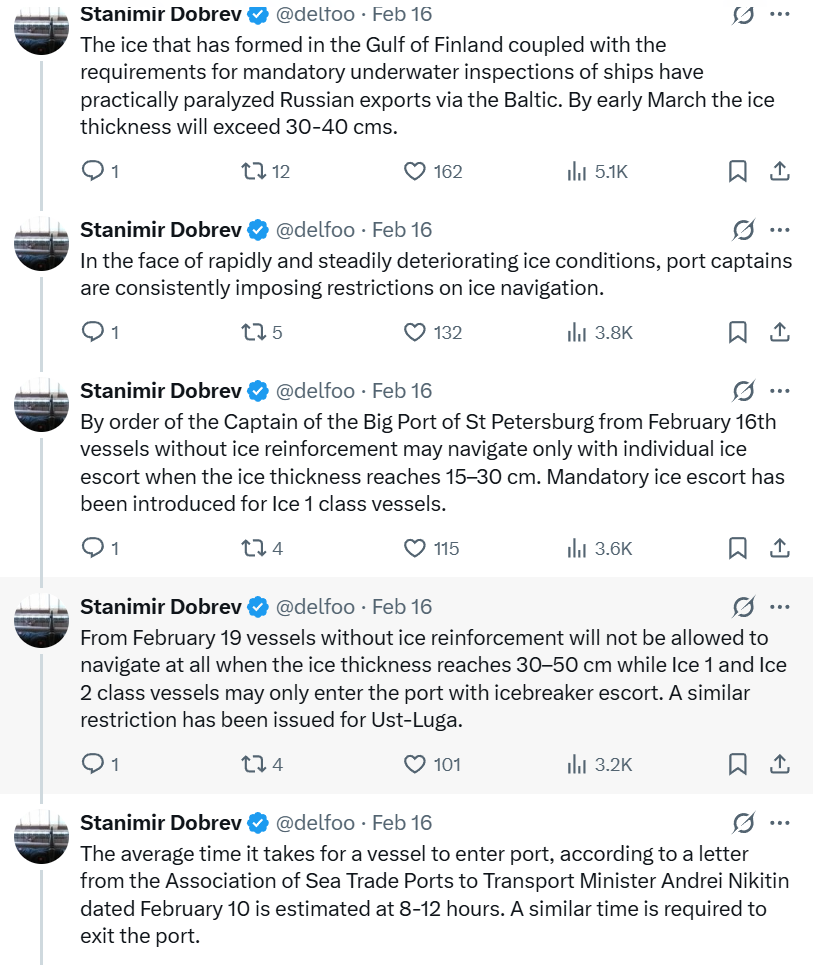
Task: Reply to the Gulf of Finland ice tweet
Action: pyautogui.click(x=93, y=171)
